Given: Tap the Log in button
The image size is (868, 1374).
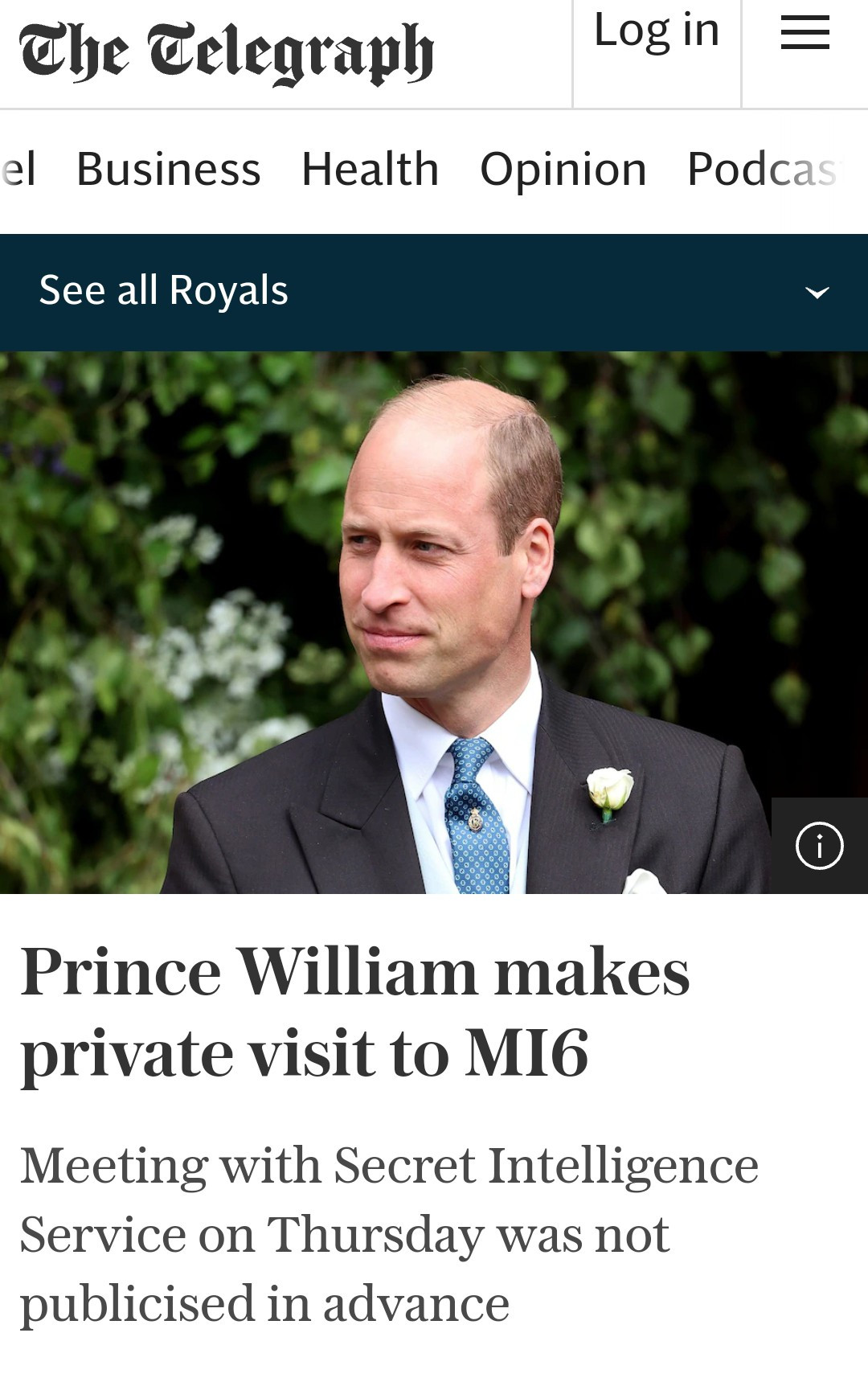Looking at the screenshot, I should 657,32.
